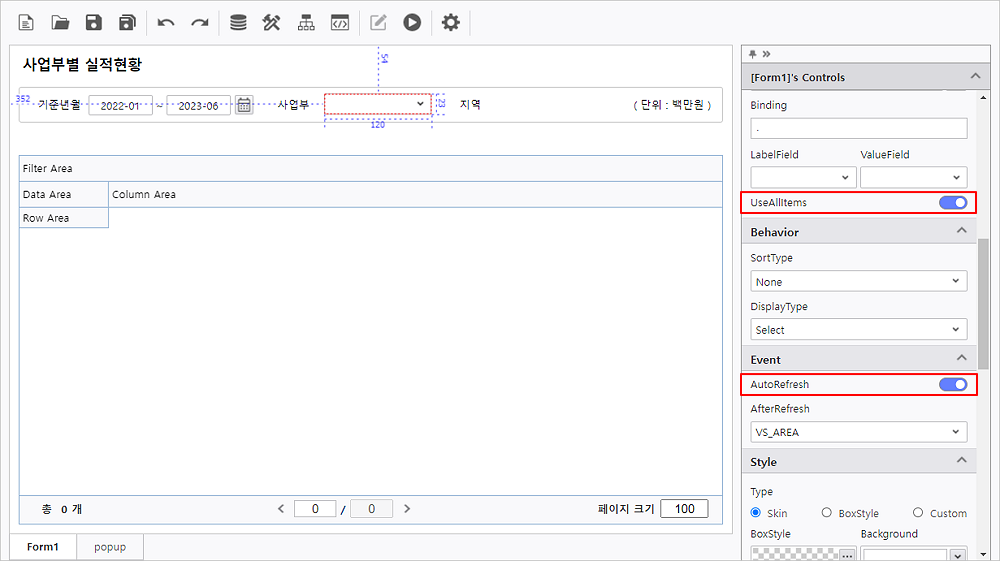Screen dimensions: 1000x561
Task: Open the database dataset manager icon
Action: click(238, 22)
